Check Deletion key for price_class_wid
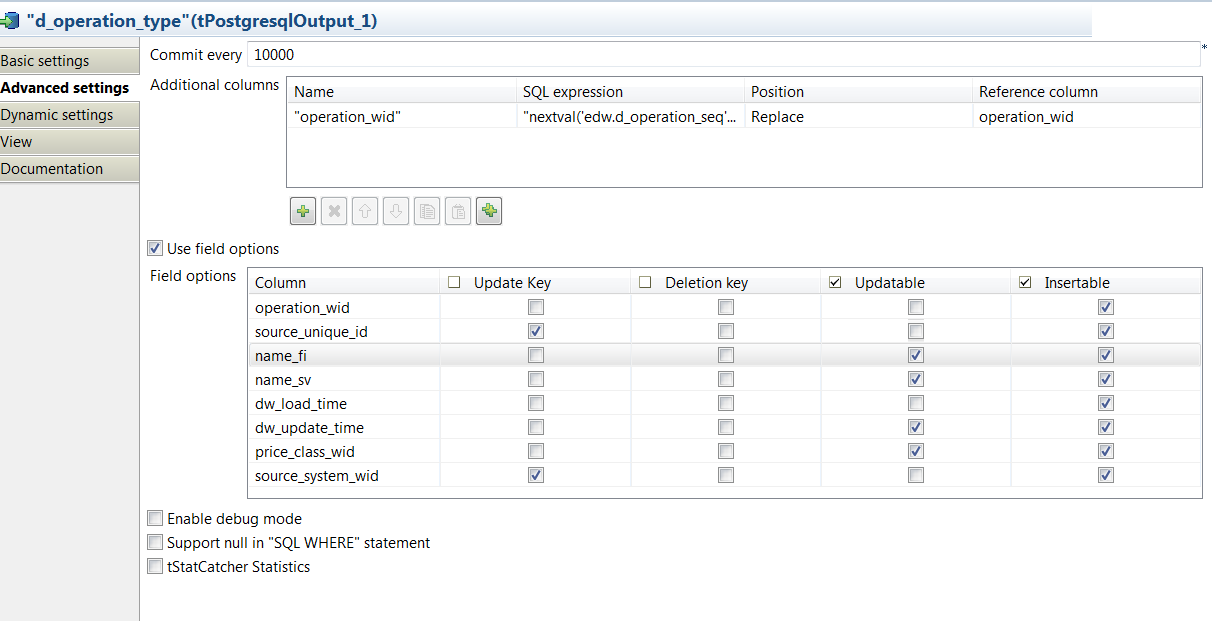 point(726,451)
